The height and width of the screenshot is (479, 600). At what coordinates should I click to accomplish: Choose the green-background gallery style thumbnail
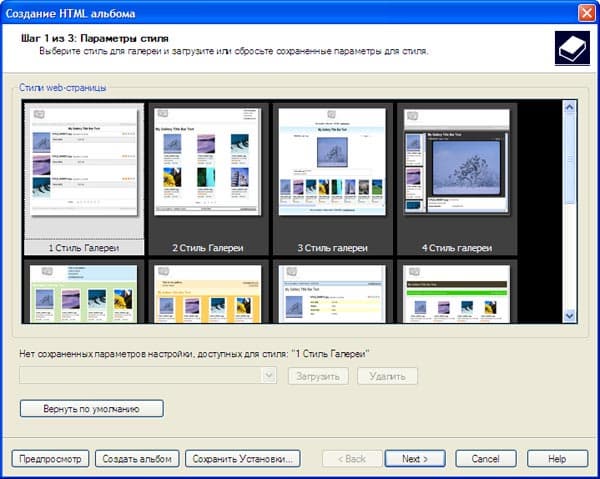[83, 294]
